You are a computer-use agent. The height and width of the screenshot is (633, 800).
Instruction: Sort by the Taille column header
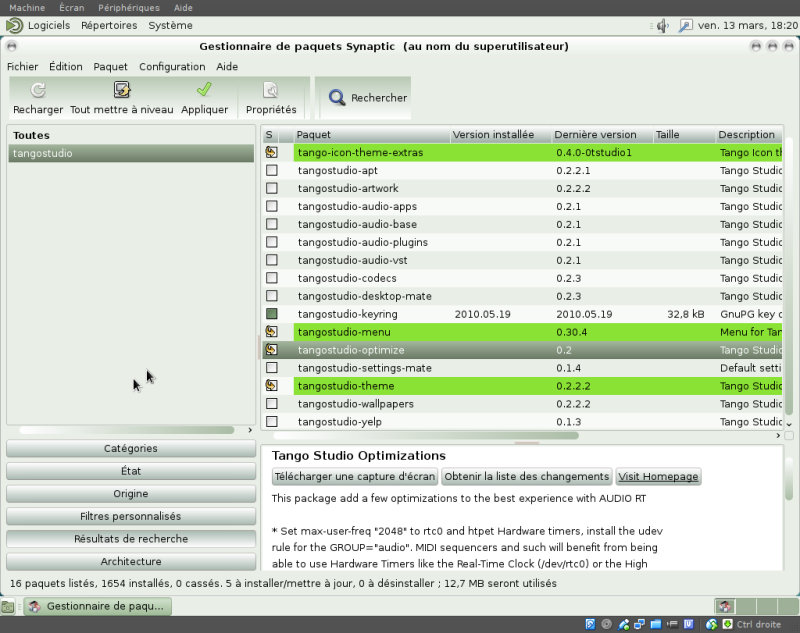(684, 135)
